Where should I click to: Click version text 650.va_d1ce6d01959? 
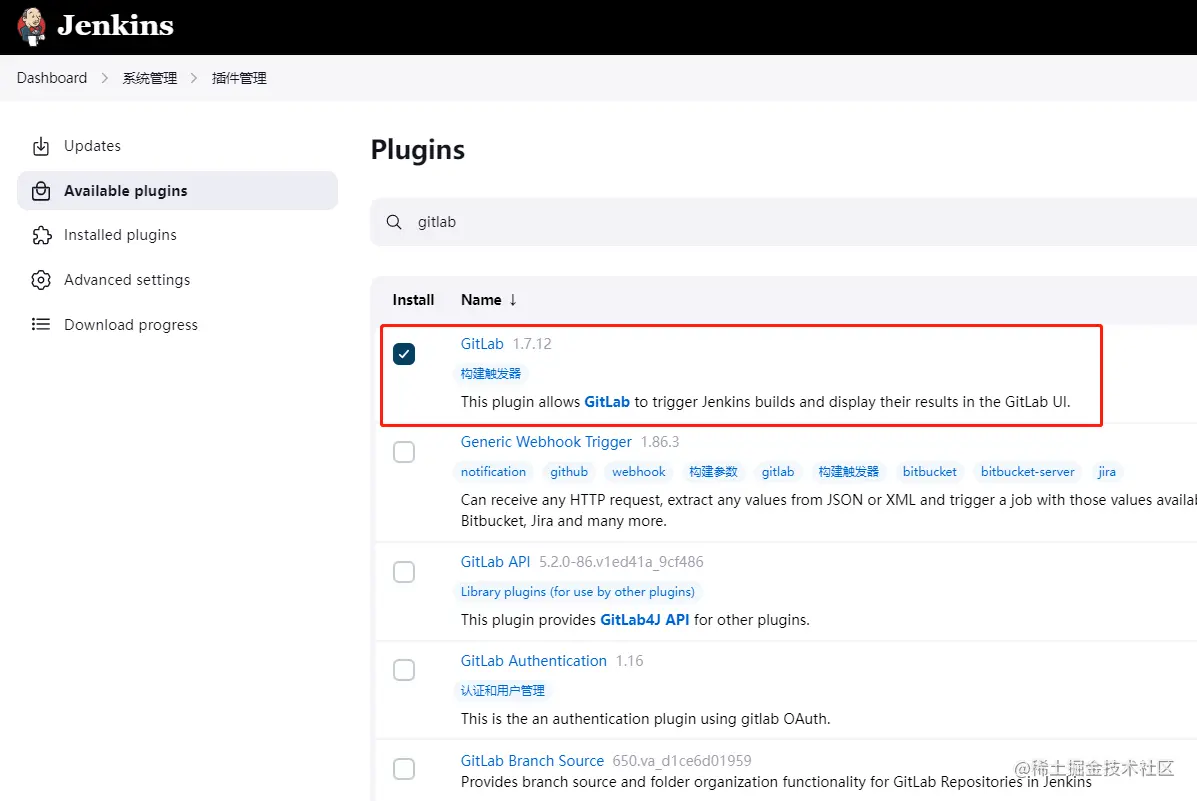point(682,761)
